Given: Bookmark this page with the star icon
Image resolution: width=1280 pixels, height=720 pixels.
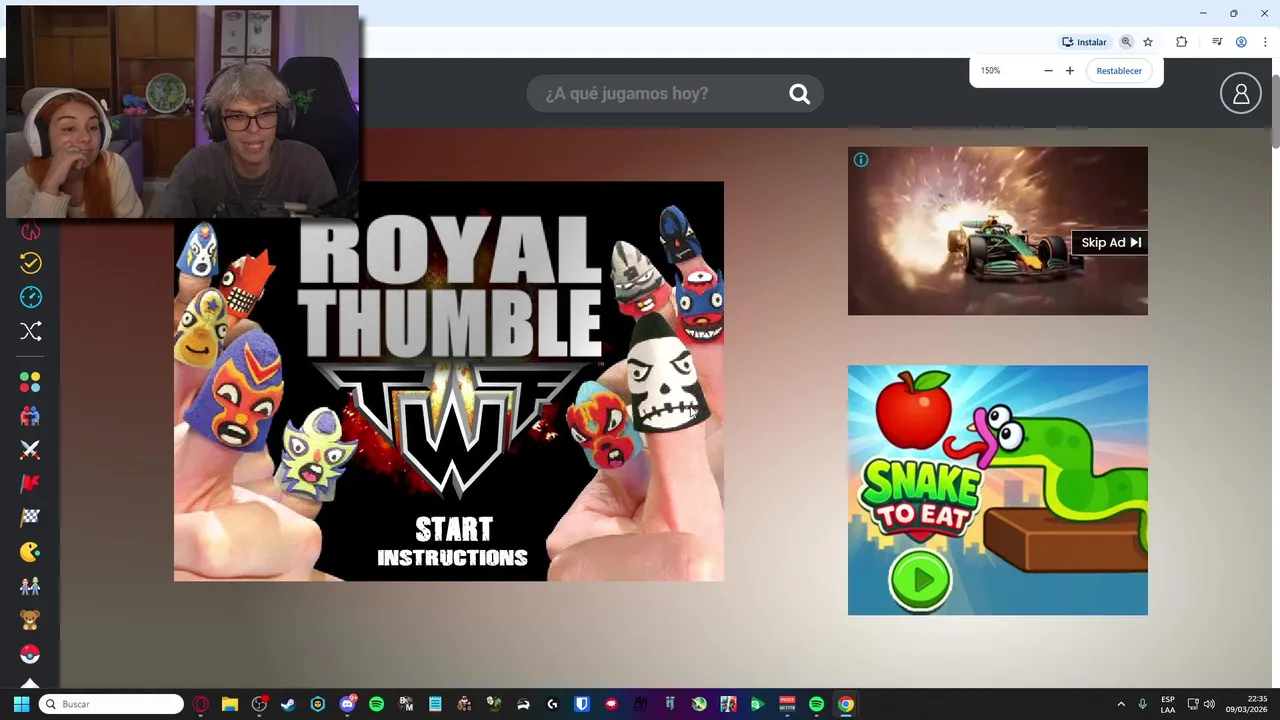Looking at the screenshot, I should point(1148,42).
